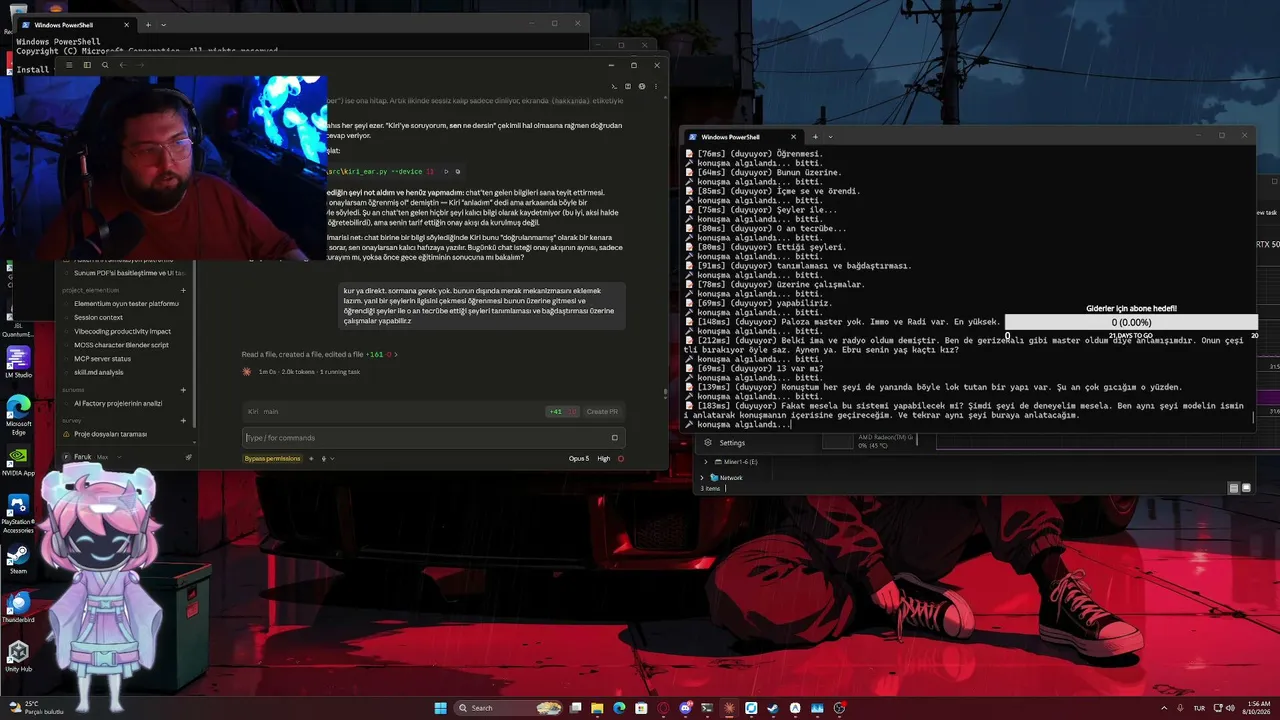This screenshot has height=720, width=1280.
Task: Open a new tab in right PowerShell window
Action: 815,137
